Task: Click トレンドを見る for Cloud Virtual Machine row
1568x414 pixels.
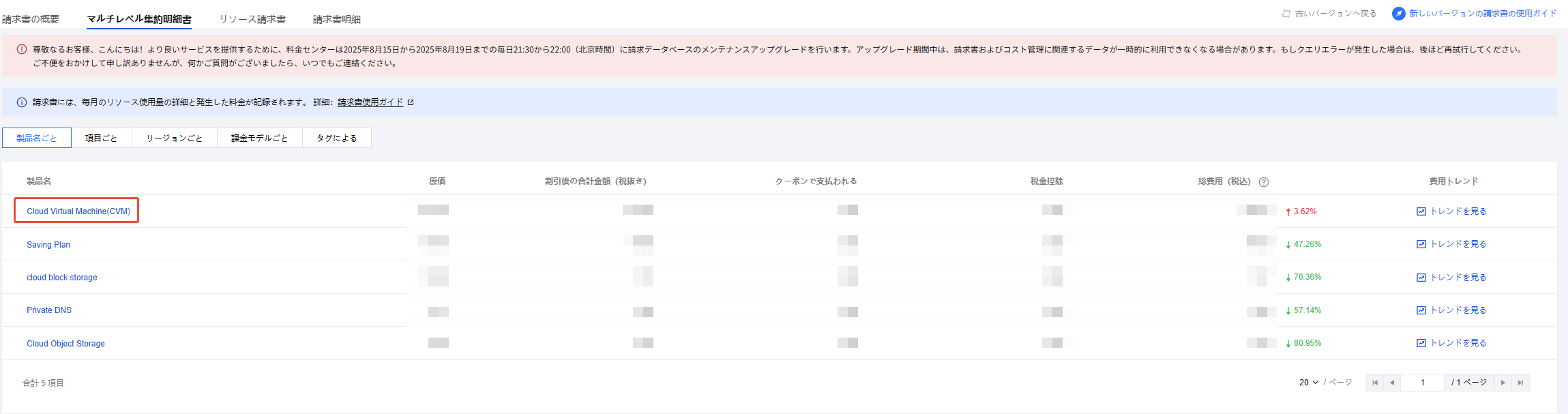Action: pyautogui.click(x=1458, y=211)
